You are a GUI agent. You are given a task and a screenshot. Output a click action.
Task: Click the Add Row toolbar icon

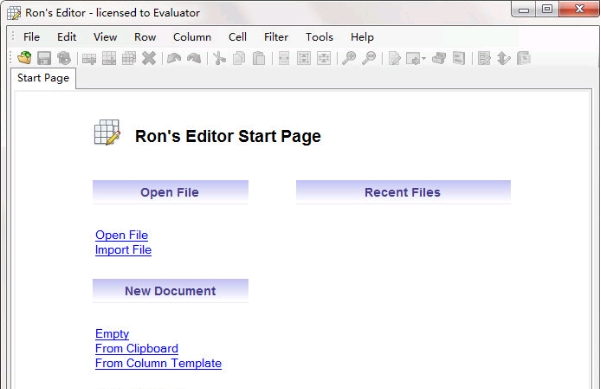[x=89, y=59]
